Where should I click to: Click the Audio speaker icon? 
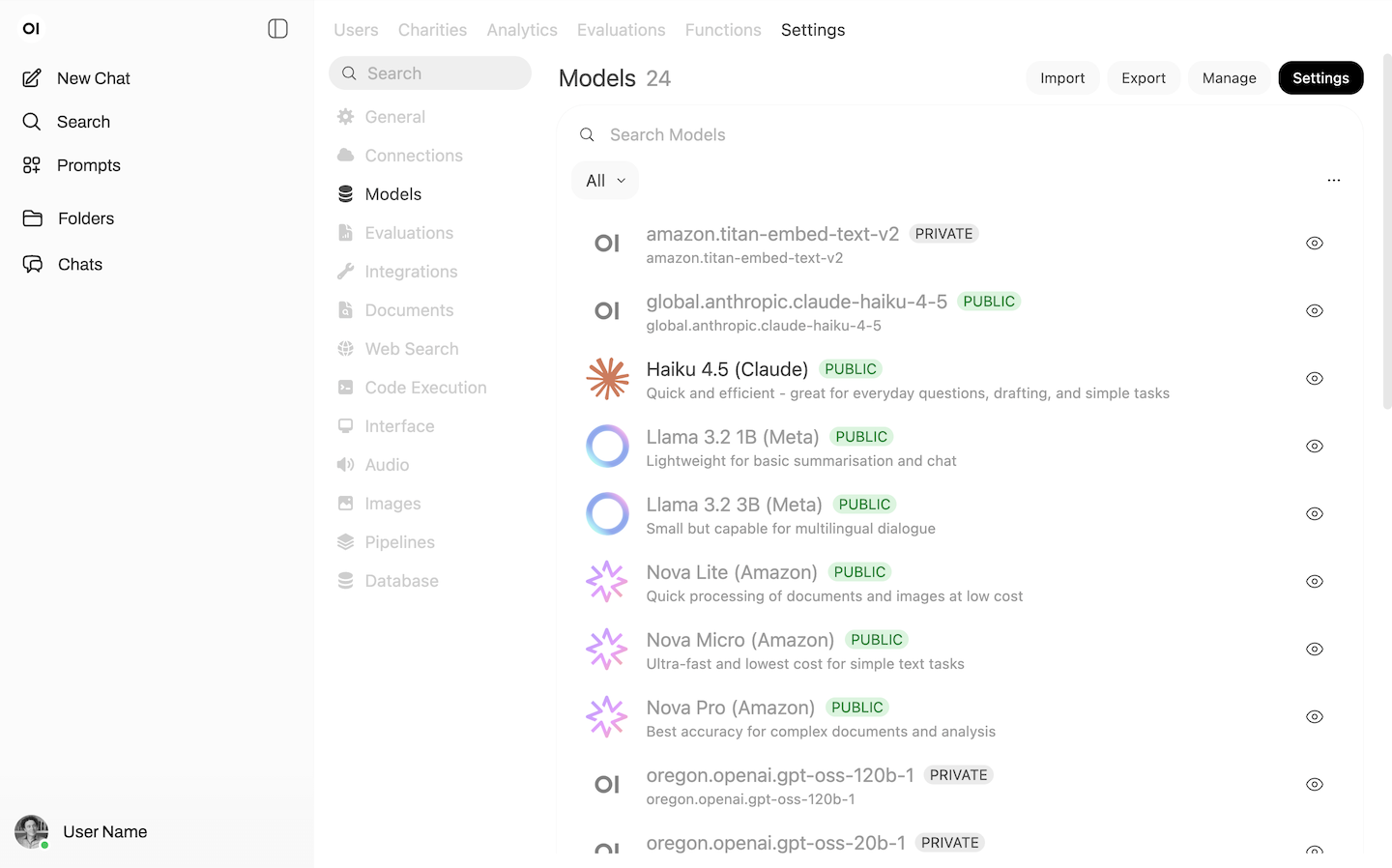(345, 465)
